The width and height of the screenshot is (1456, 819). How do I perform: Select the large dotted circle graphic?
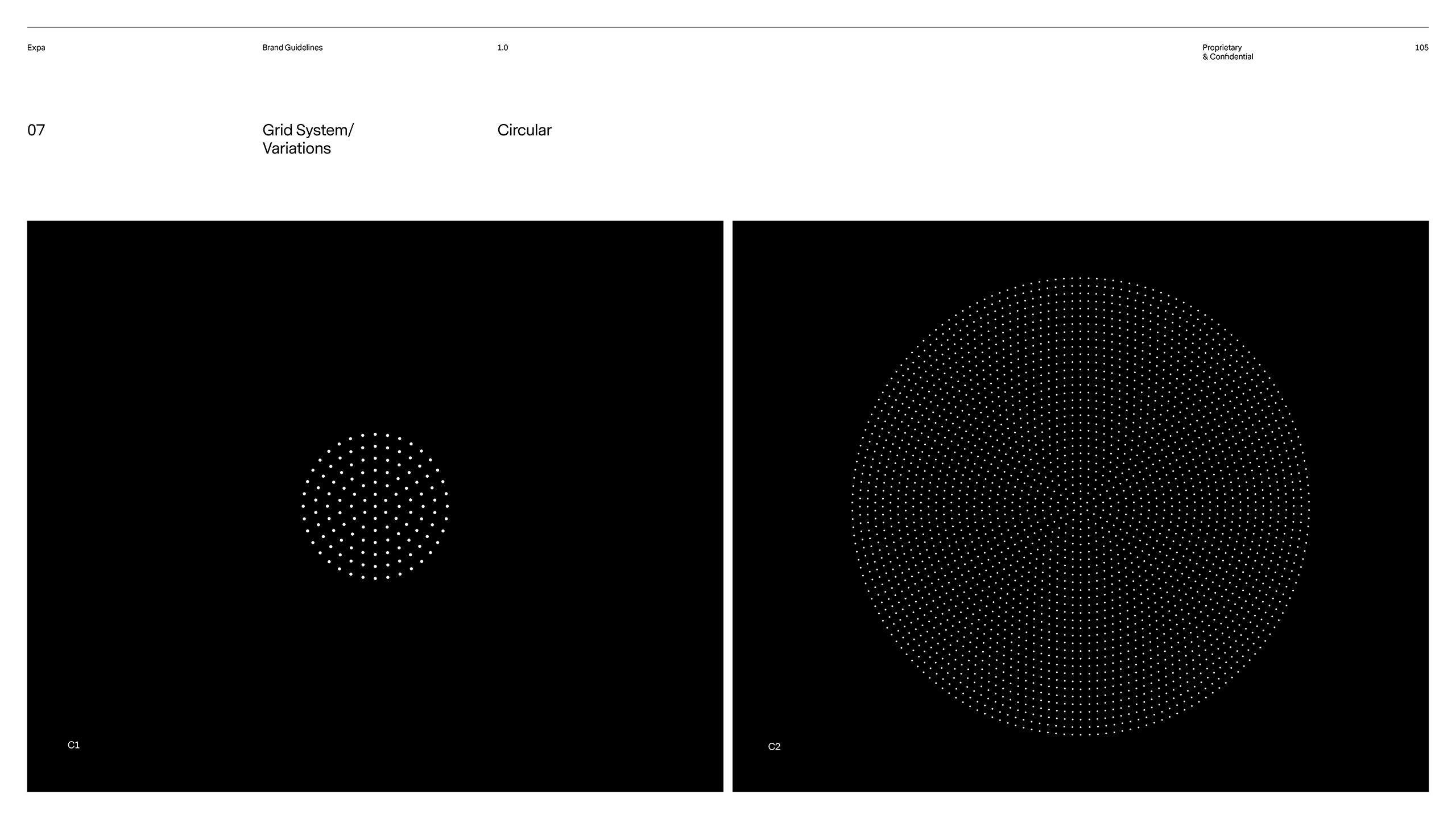coord(1080,506)
